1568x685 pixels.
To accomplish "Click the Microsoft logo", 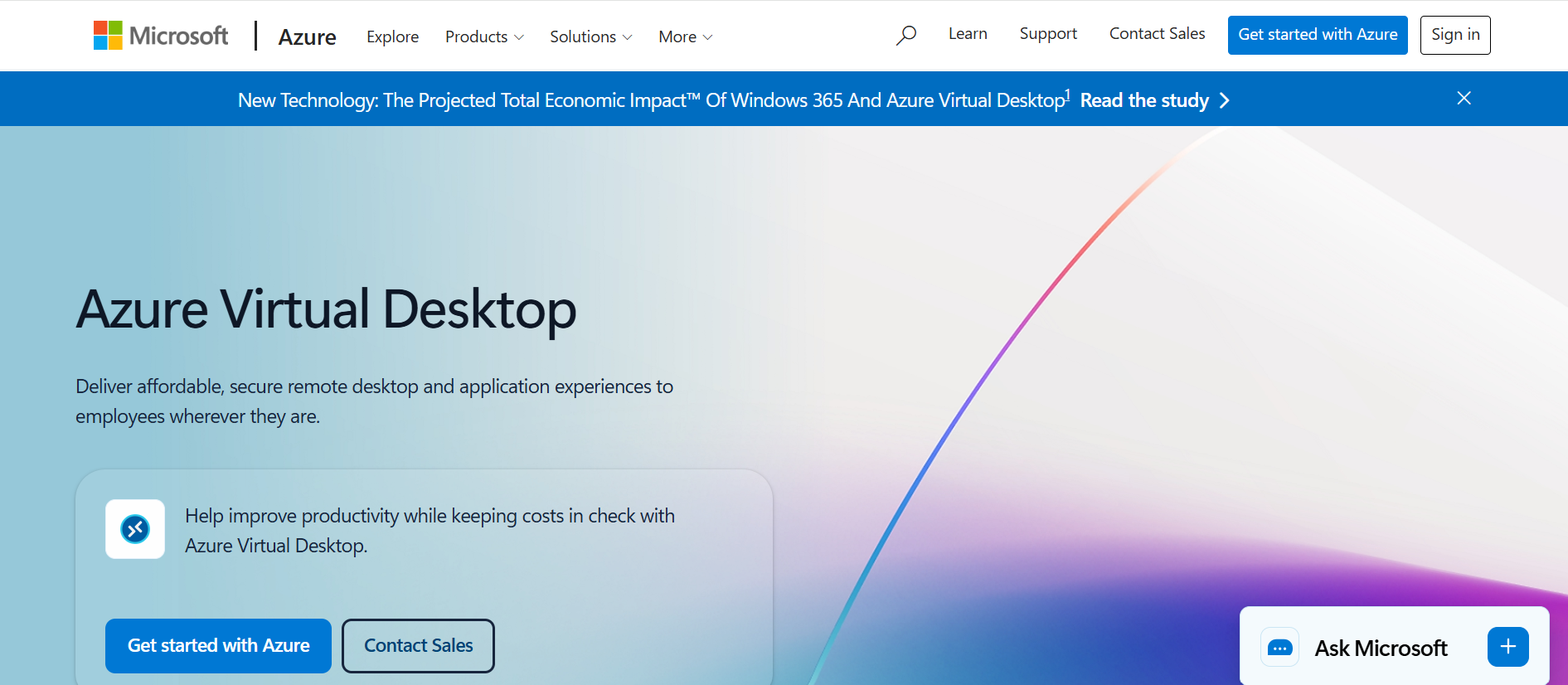I will [x=161, y=36].
